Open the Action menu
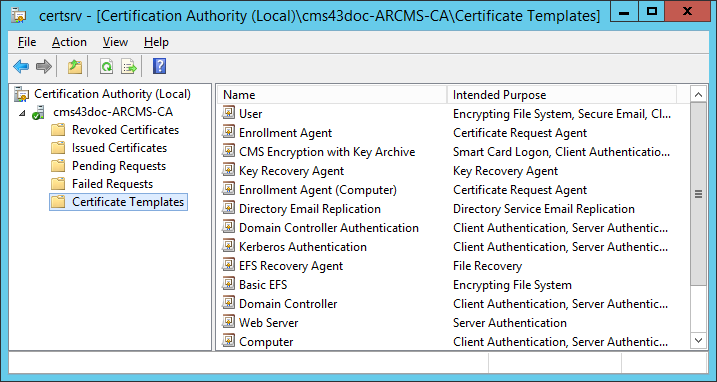The image size is (717, 382). point(69,42)
